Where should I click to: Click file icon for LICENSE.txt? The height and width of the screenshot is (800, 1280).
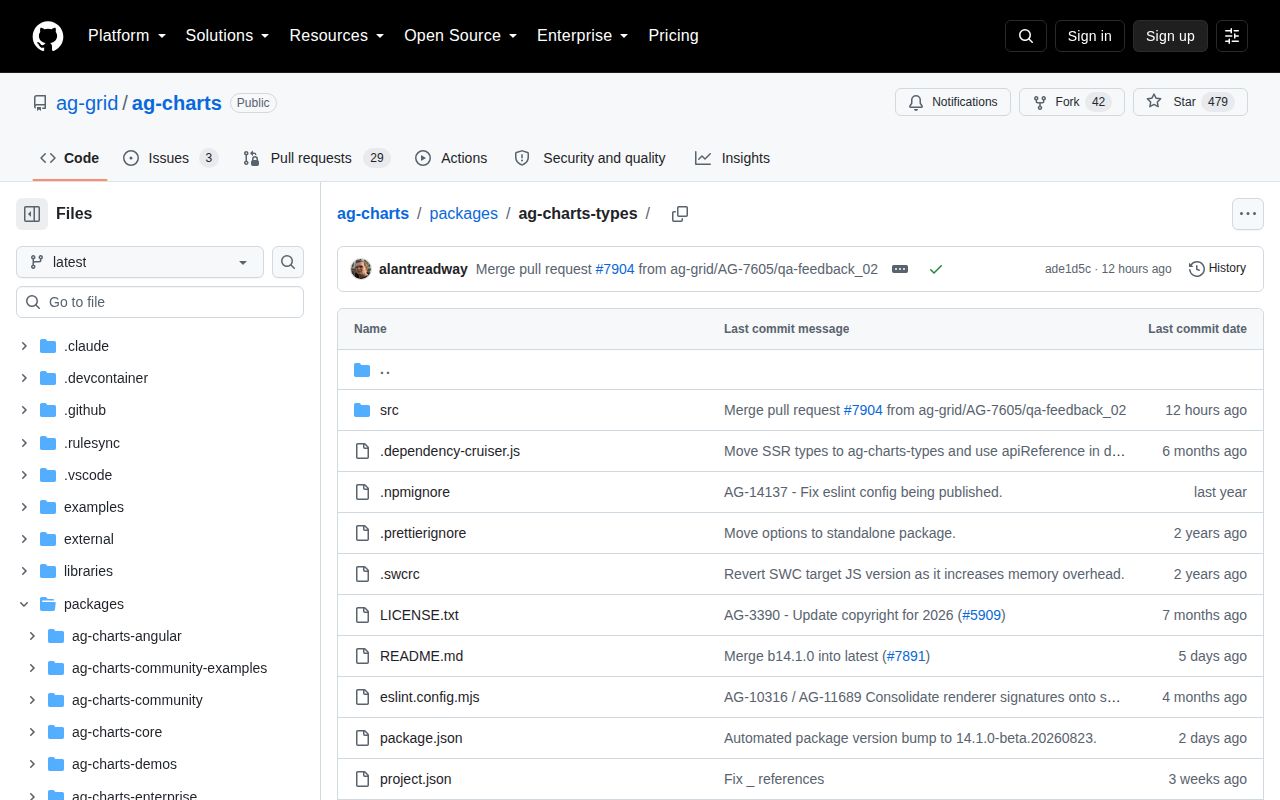pos(362,615)
